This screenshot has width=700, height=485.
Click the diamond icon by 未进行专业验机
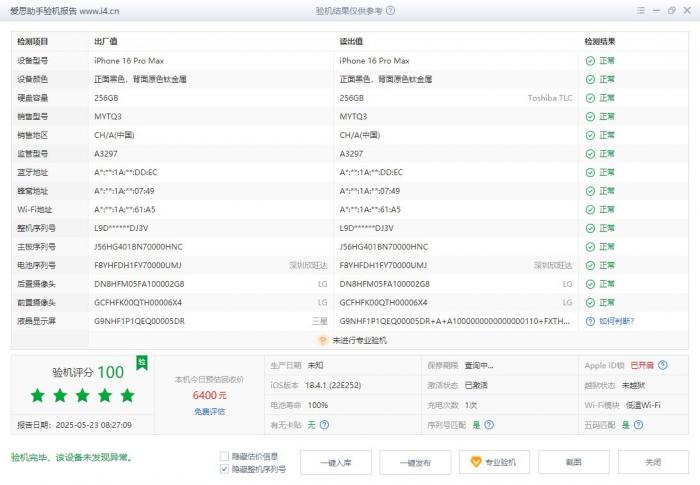pos(322,340)
